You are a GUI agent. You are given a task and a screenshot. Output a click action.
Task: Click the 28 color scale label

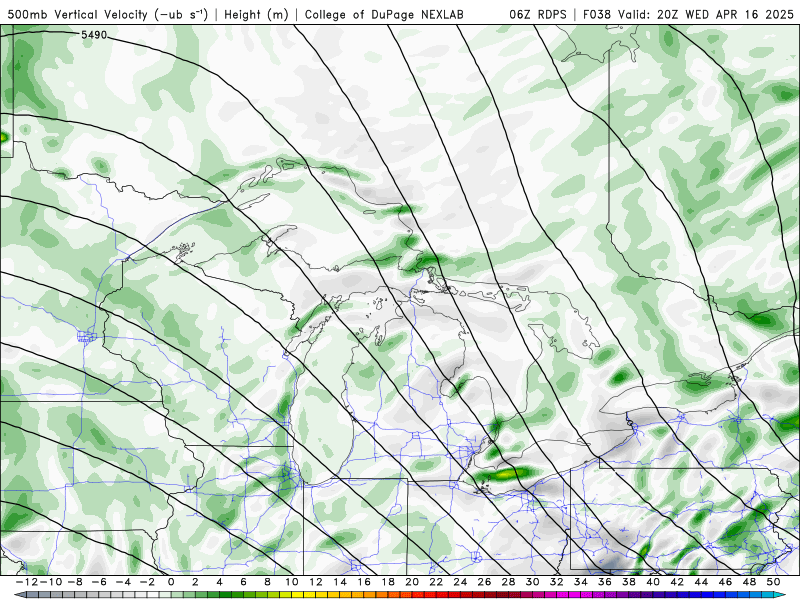coord(508,582)
